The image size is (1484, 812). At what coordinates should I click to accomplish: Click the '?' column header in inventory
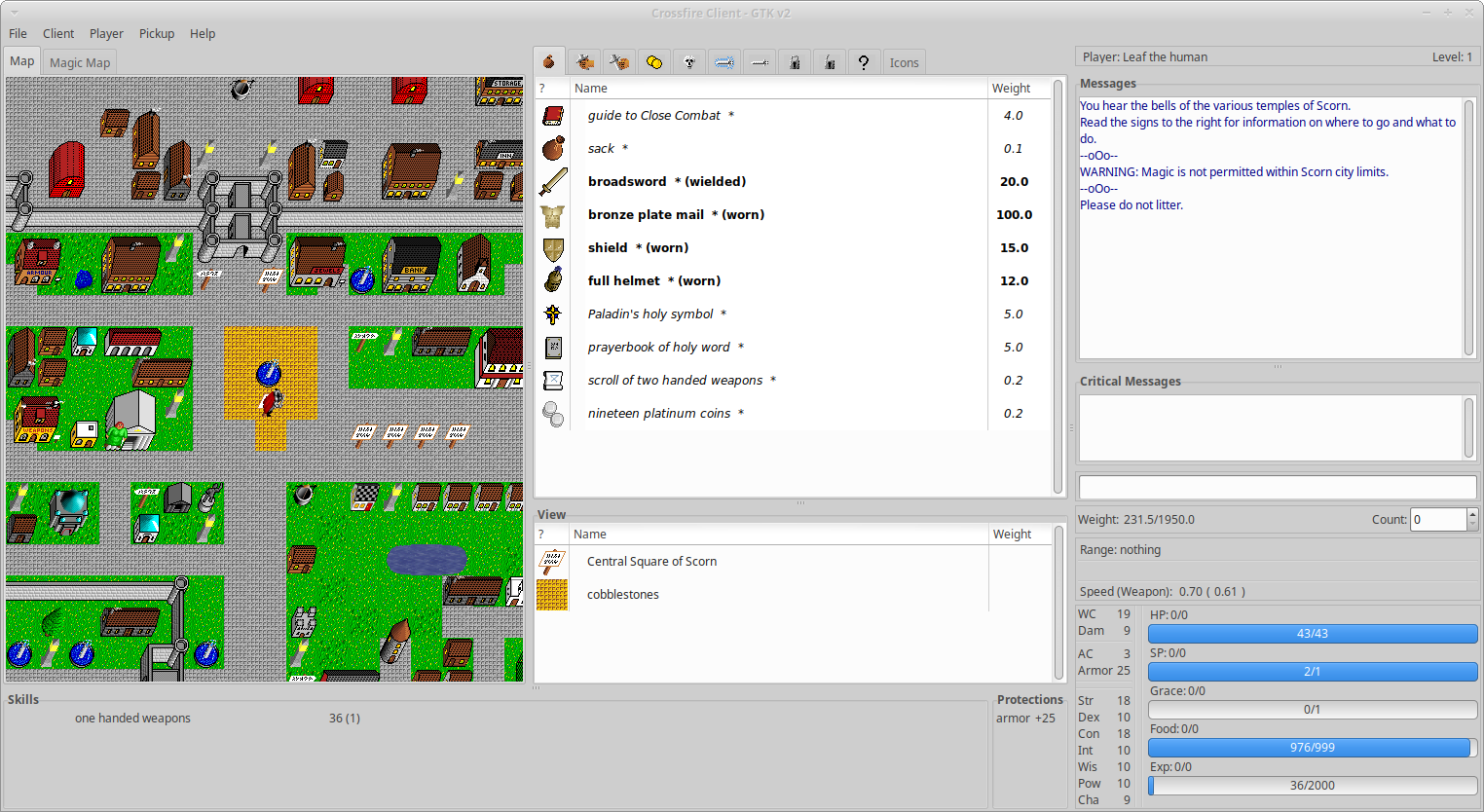coord(552,88)
